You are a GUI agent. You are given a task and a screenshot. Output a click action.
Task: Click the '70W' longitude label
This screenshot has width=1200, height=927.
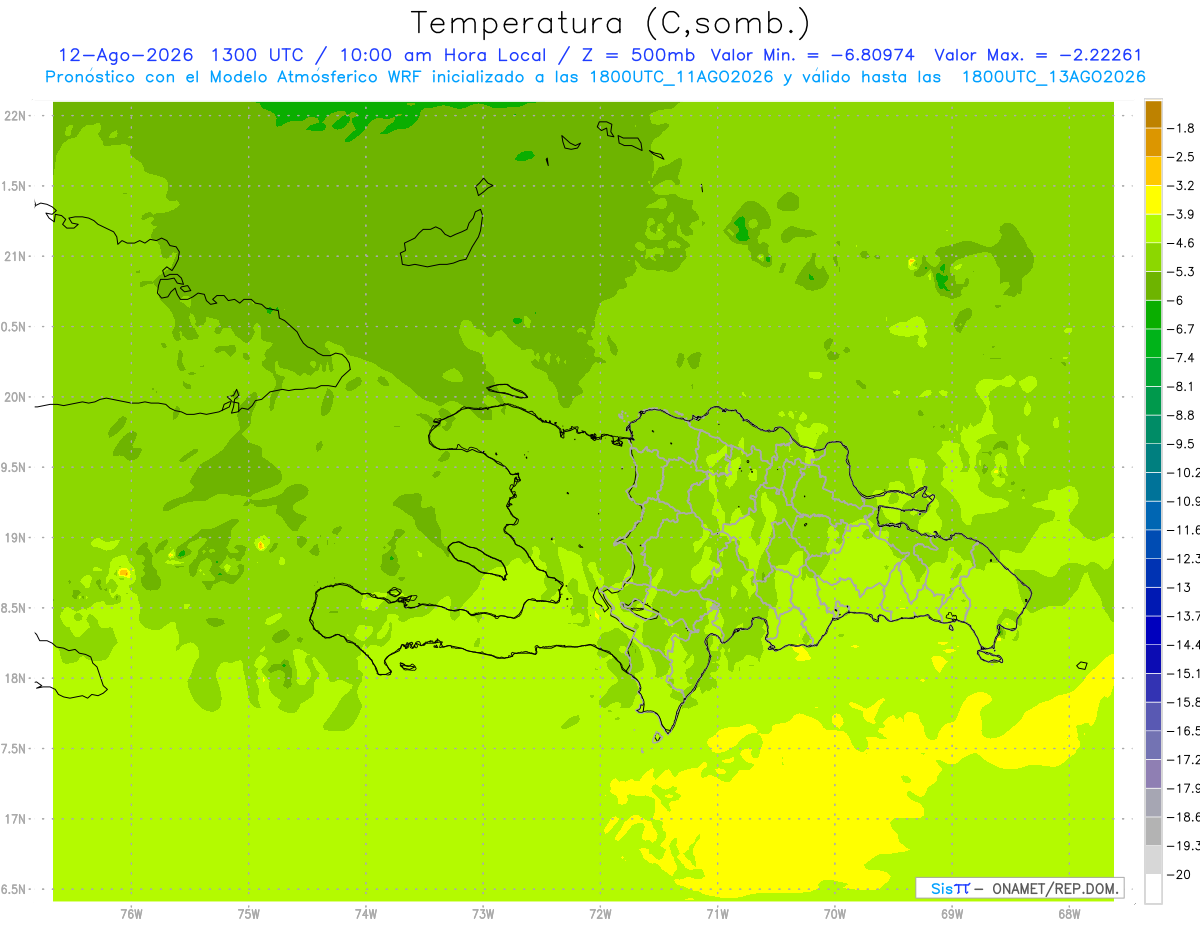pos(835,913)
